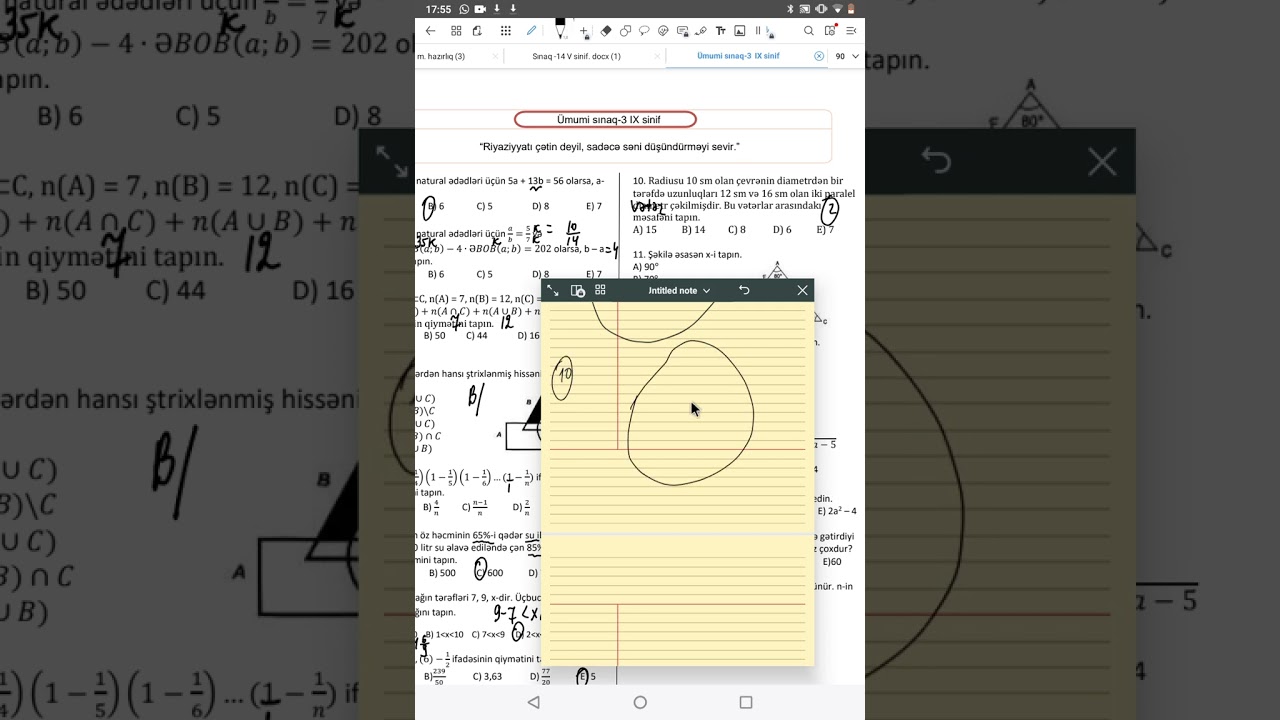Click answer 'B) 500' in the document
Screen dimensions: 1280x720
pyautogui.click(x=442, y=573)
